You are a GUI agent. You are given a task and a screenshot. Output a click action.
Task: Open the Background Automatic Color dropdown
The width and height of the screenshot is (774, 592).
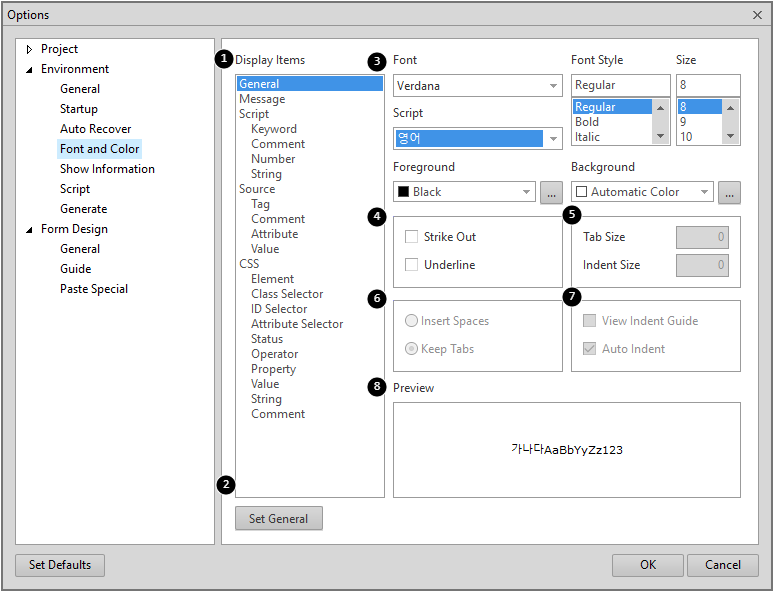point(643,192)
